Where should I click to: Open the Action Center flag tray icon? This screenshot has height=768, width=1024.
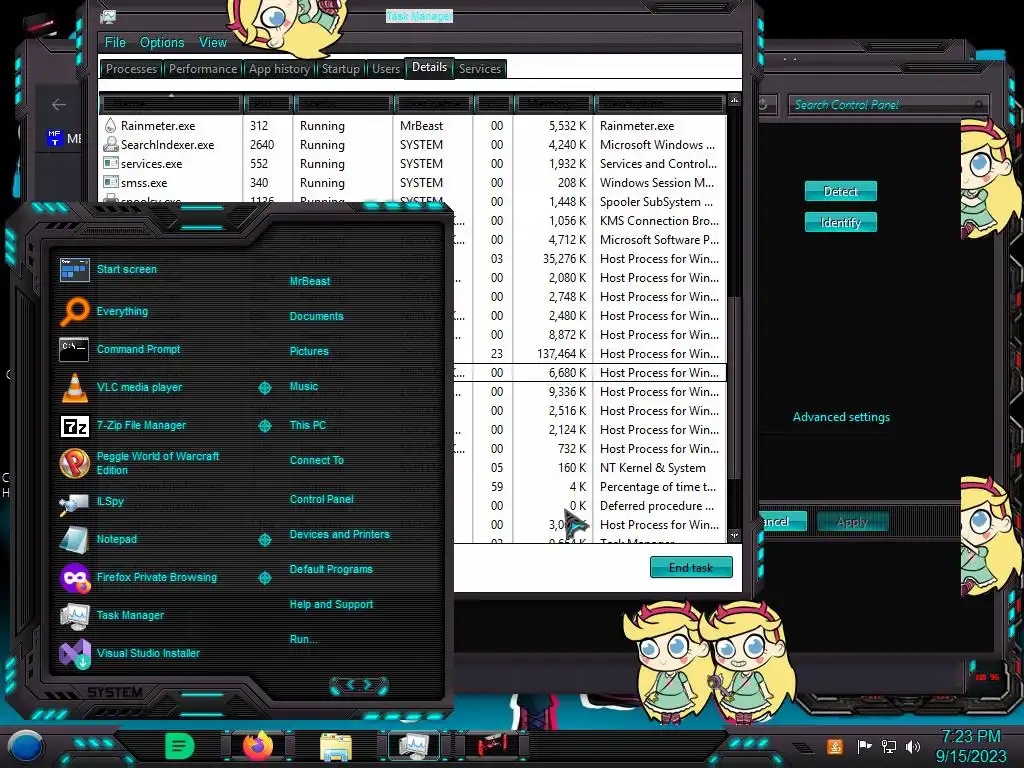tap(864, 746)
